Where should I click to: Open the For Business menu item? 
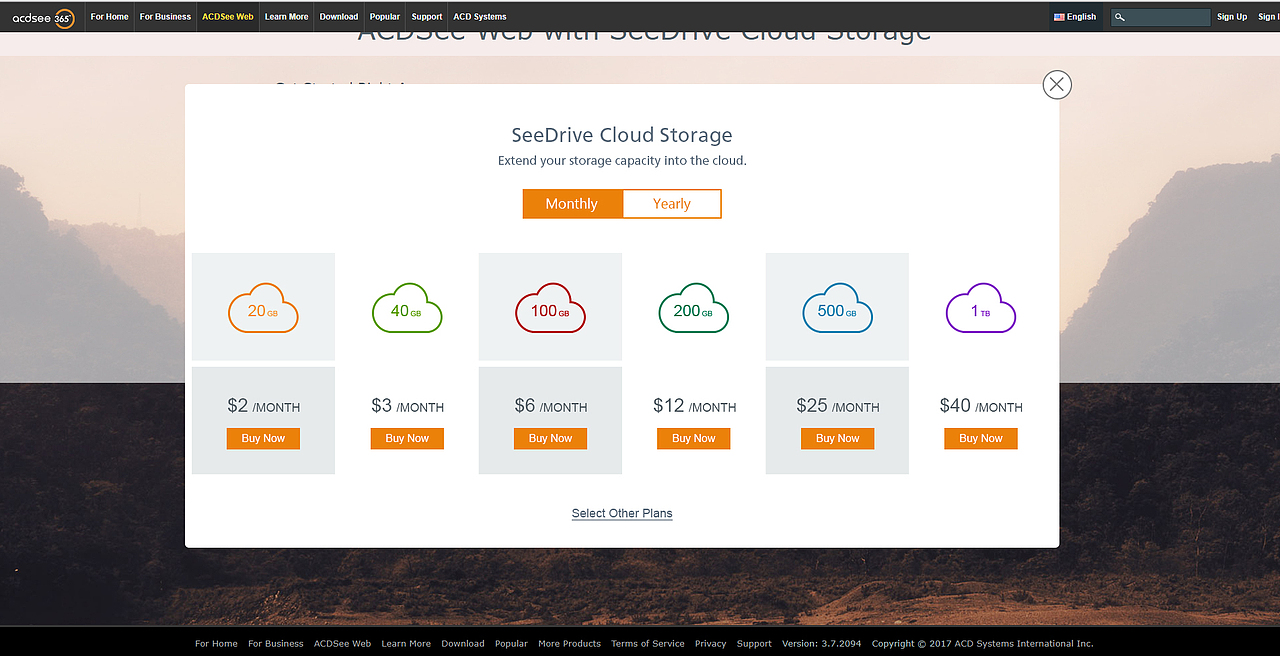click(165, 17)
